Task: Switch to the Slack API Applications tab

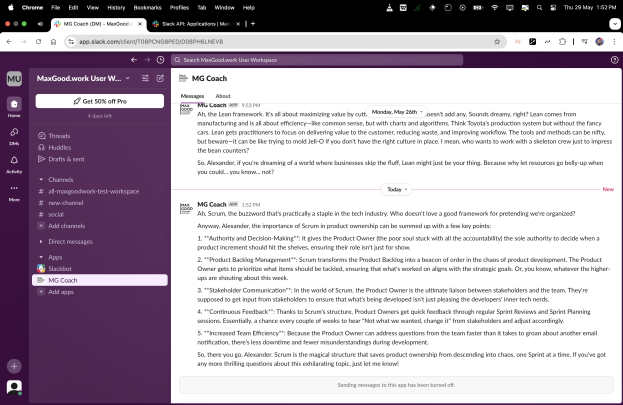Action: pyautogui.click(x=196, y=24)
